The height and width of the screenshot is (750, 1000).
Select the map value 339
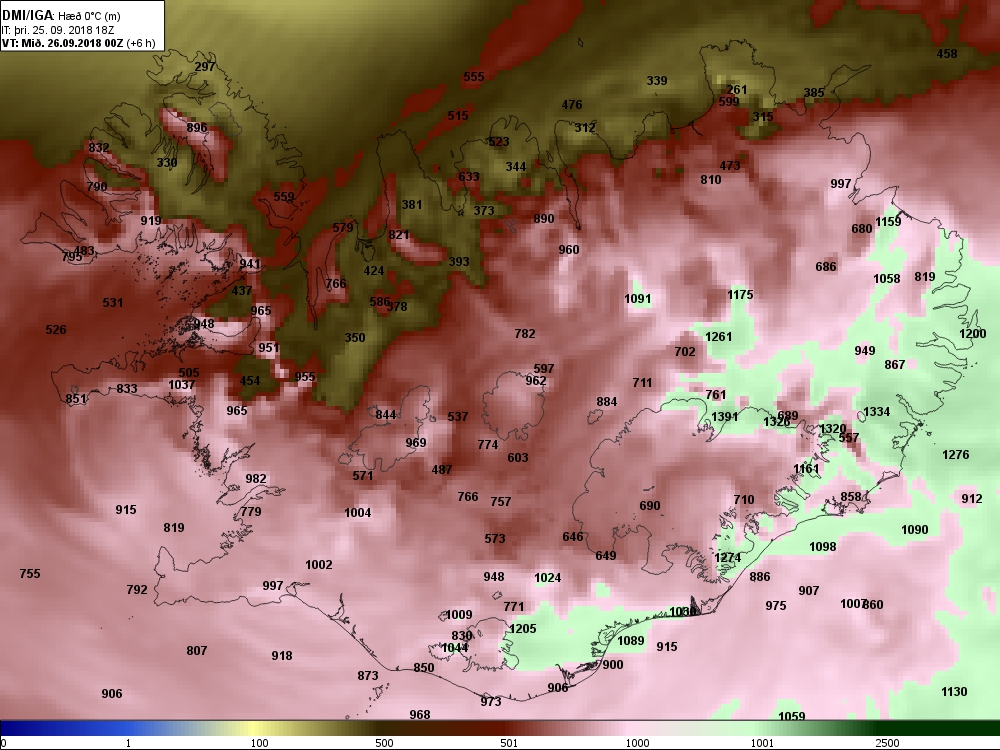coord(657,80)
